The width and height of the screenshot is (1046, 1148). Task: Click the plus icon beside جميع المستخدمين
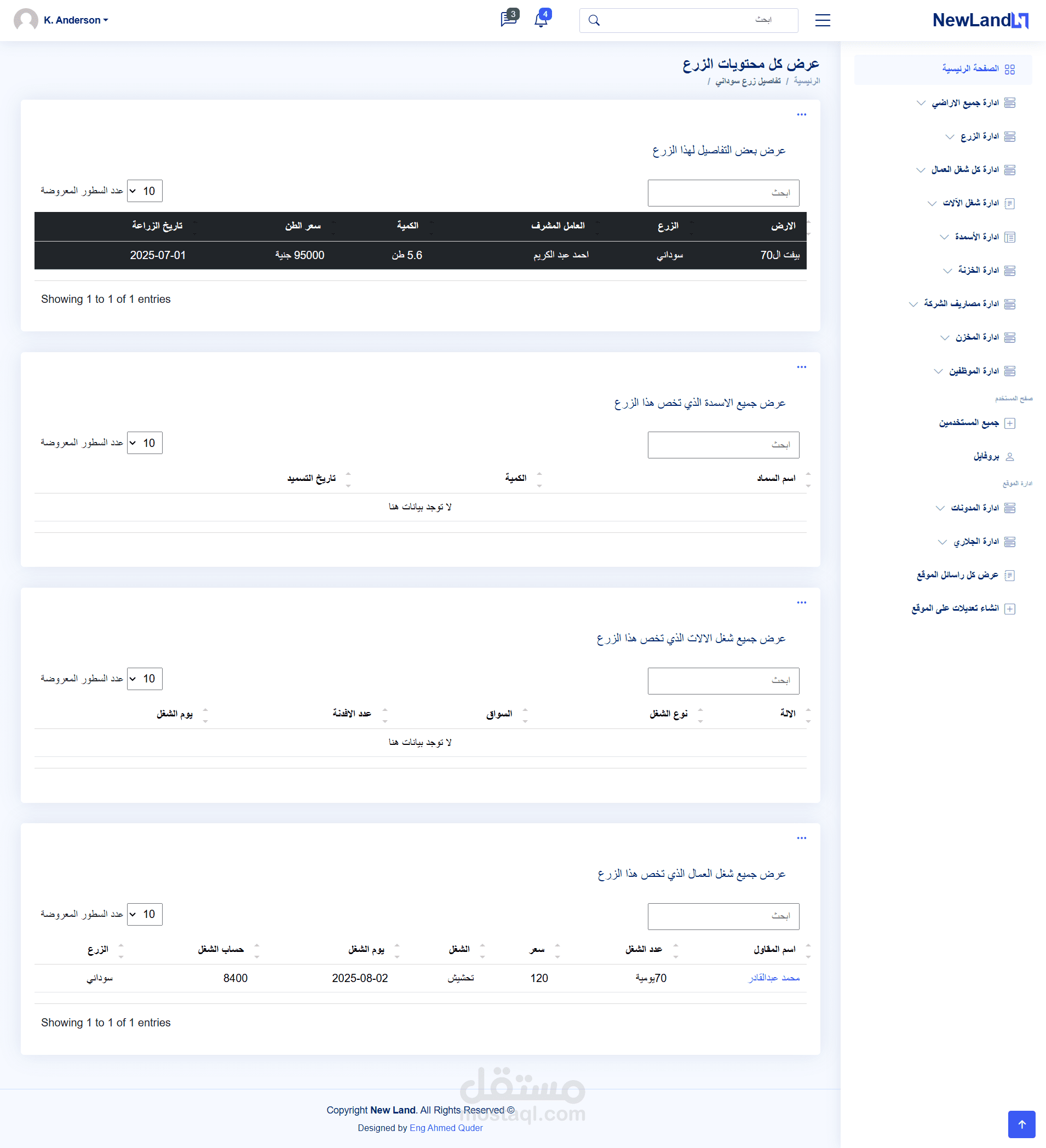pyautogui.click(x=1010, y=423)
